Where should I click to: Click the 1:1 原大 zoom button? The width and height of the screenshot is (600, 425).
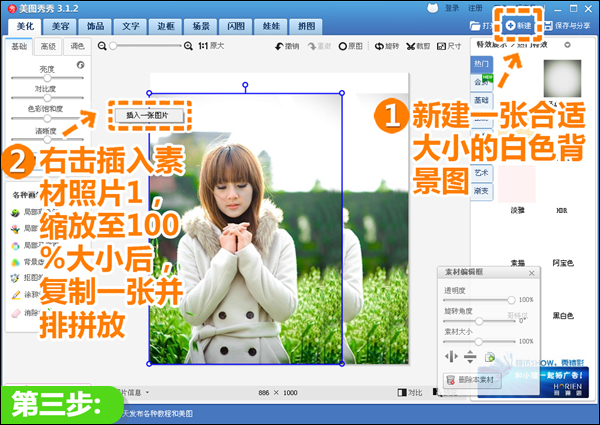[210, 46]
